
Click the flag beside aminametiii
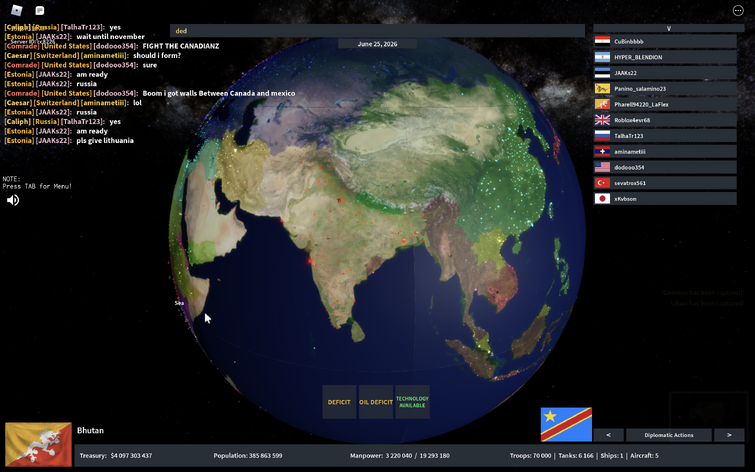(x=602, y=152)
